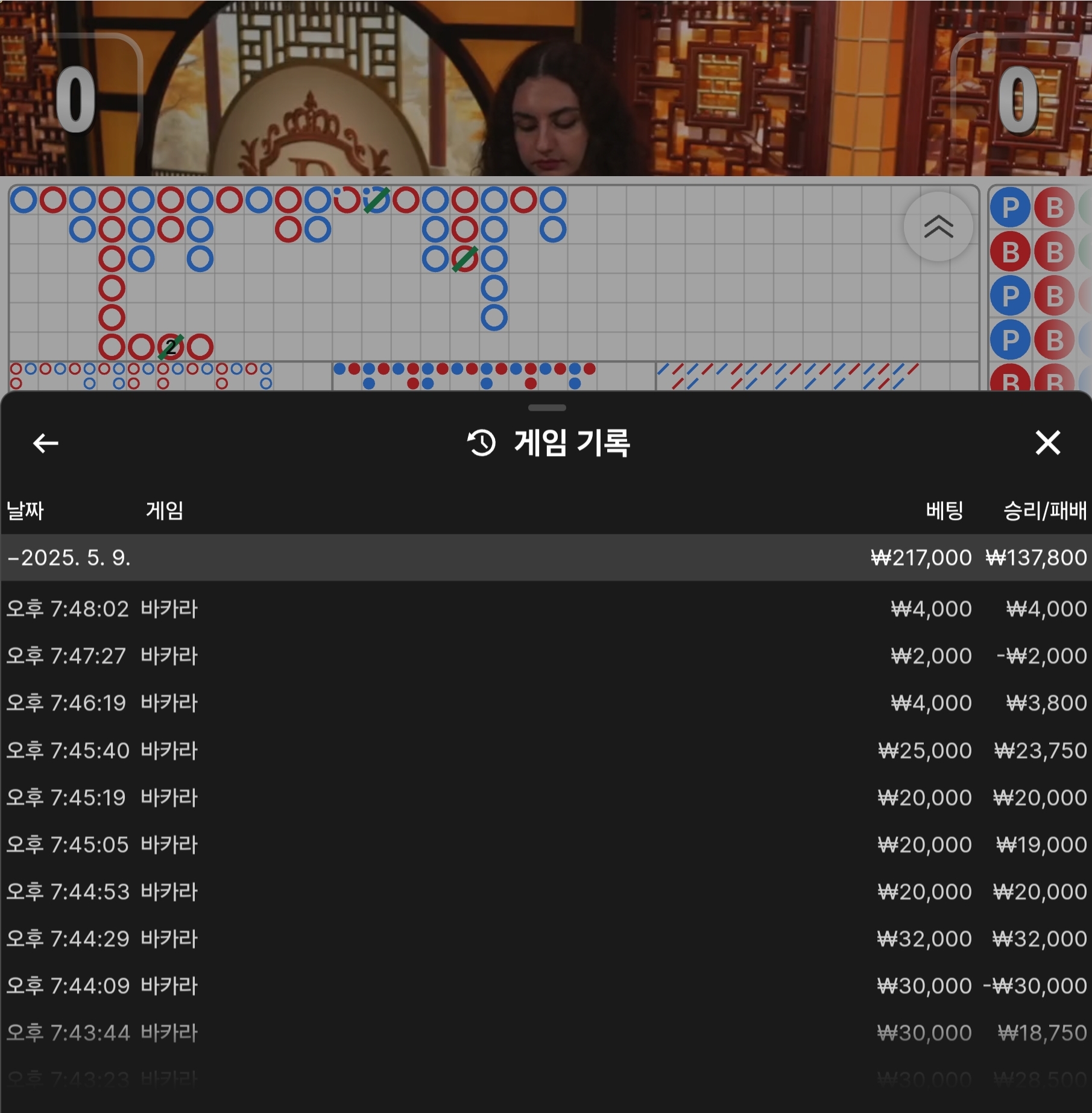Click the 베팅 column header

click(x=944, y=511)
